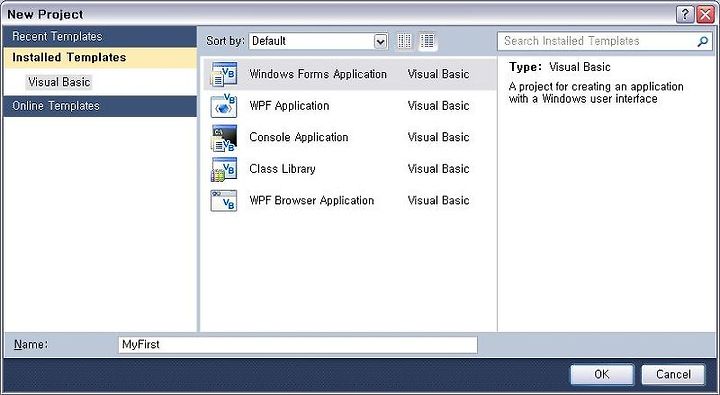Click Visual Basic label in Console Application row
720x395 pixels.
coord(439,137)
